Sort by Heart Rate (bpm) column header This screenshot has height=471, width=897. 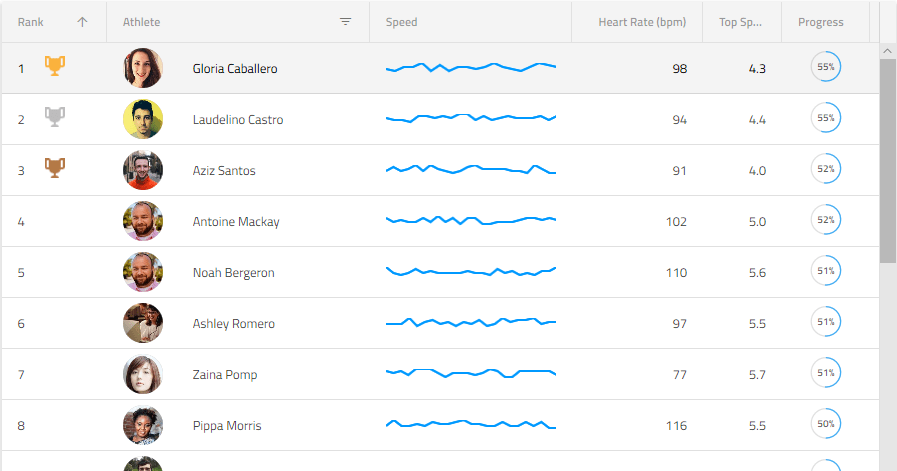click(x=641, y=22)
